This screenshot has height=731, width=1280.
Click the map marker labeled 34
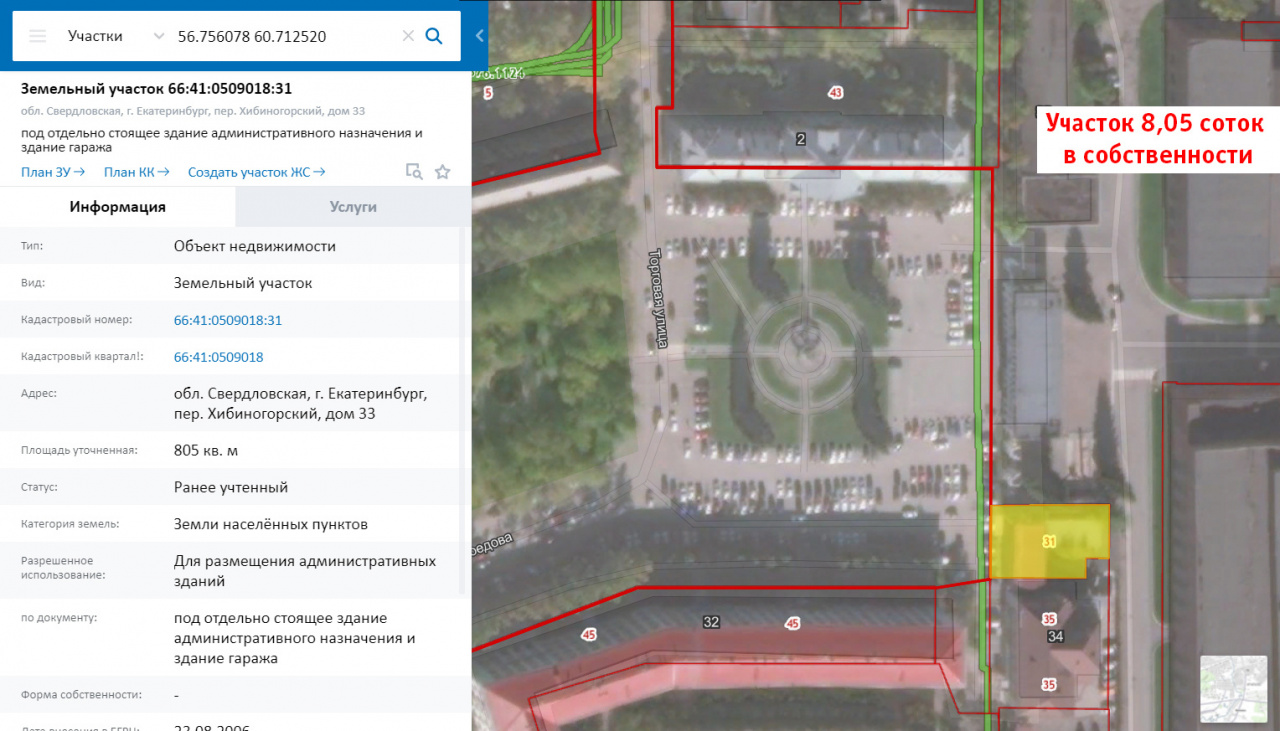coord(1055,636)
